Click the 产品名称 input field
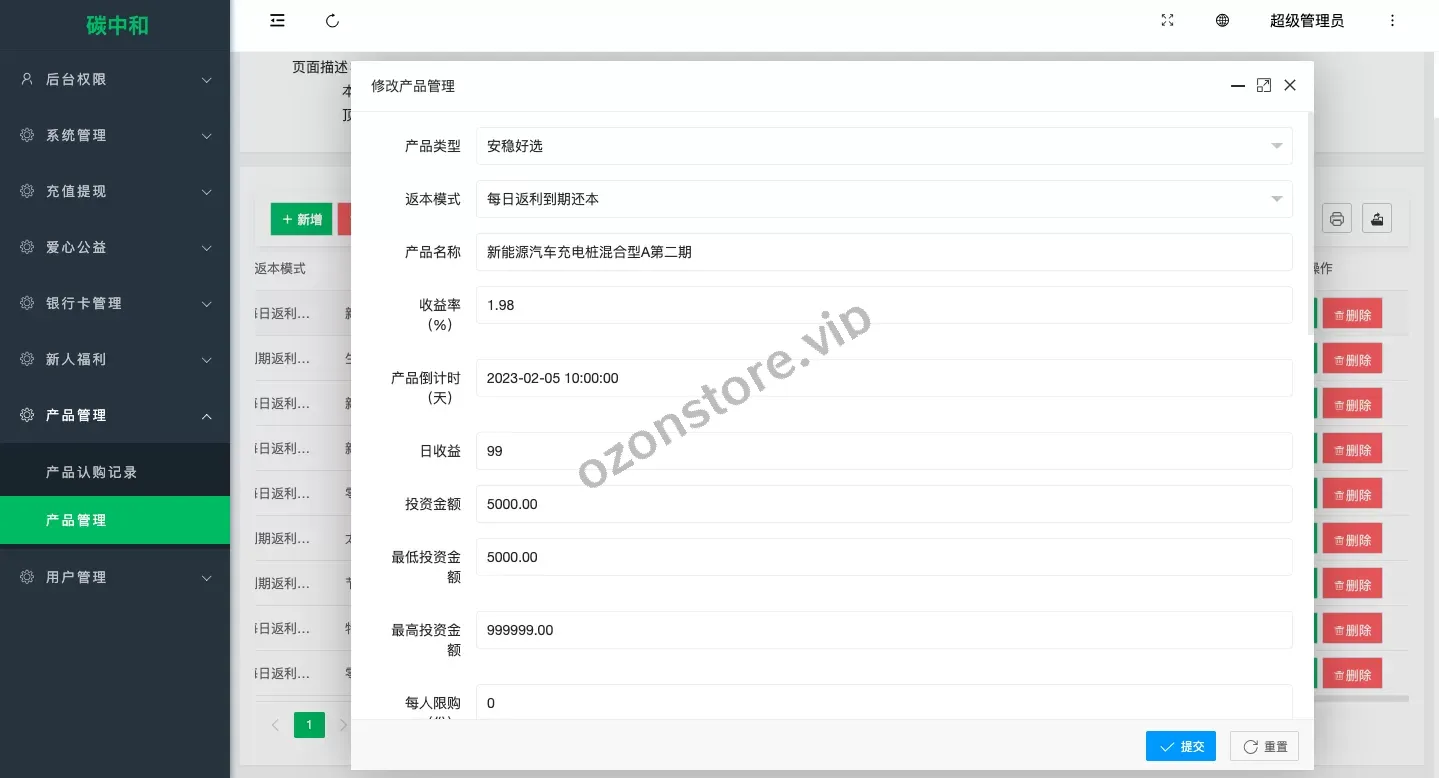 (x=884, y=252)
